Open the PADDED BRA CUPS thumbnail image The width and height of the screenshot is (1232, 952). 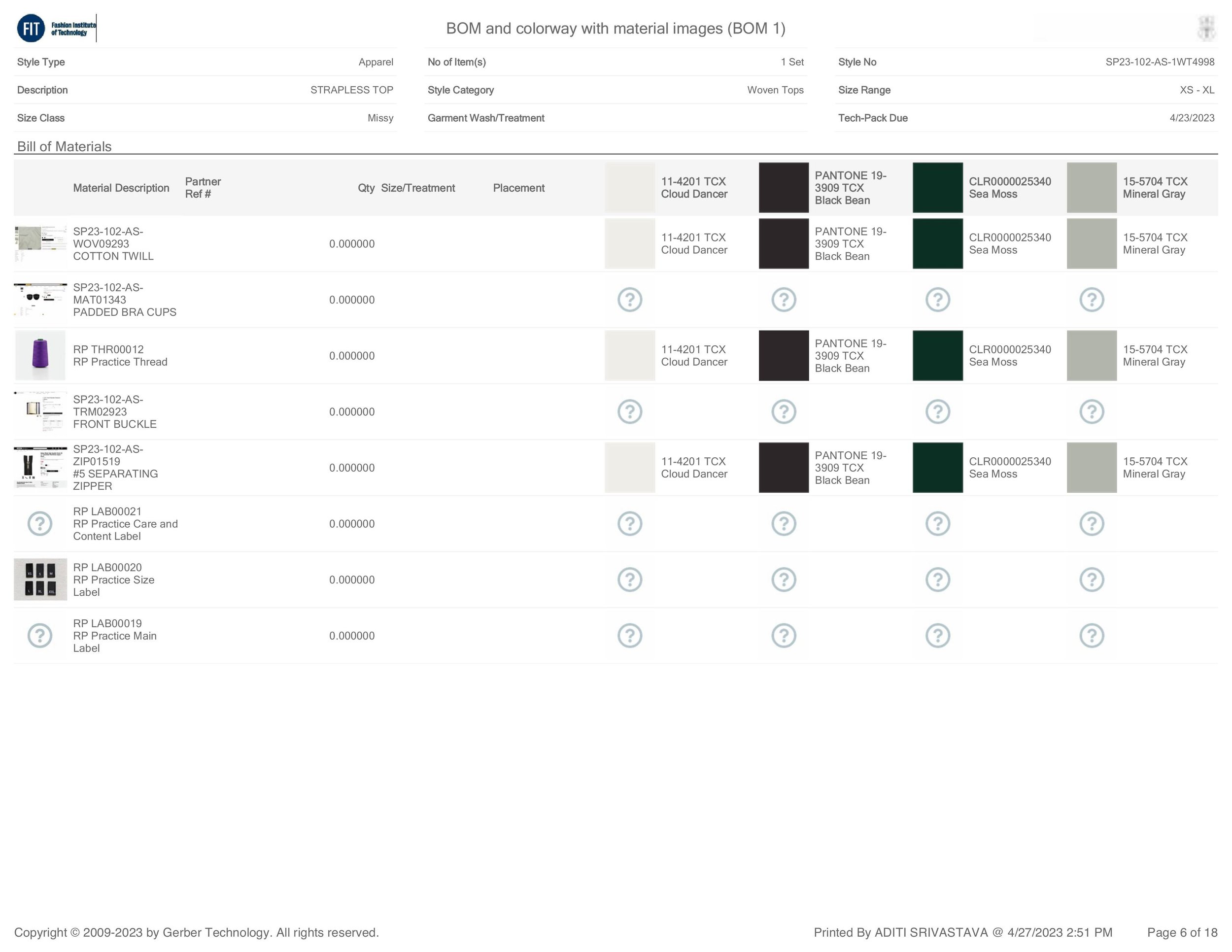pos(40,300)
